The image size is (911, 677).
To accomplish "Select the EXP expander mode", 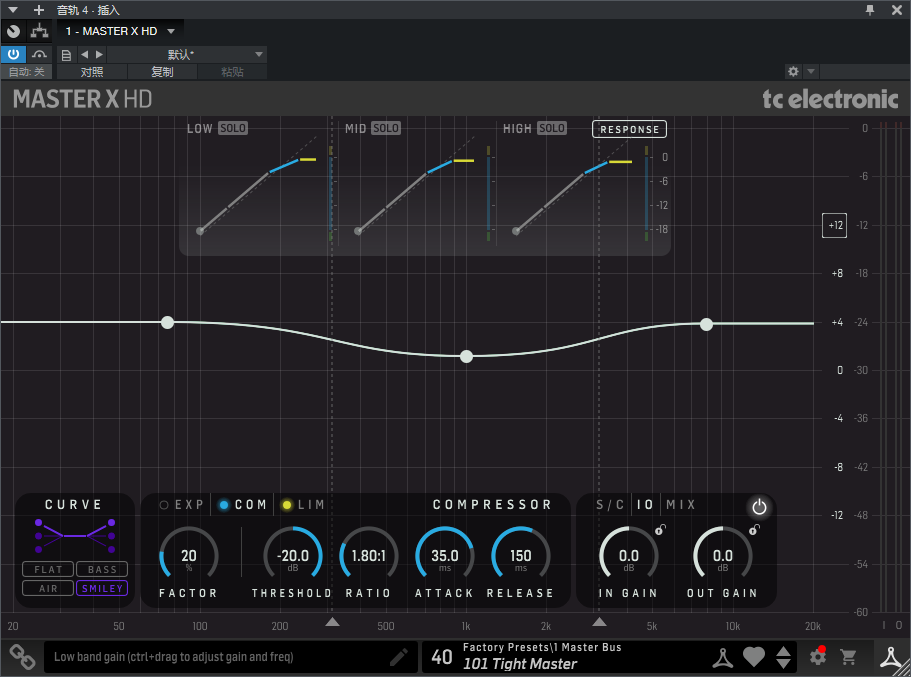I will 182,505.
